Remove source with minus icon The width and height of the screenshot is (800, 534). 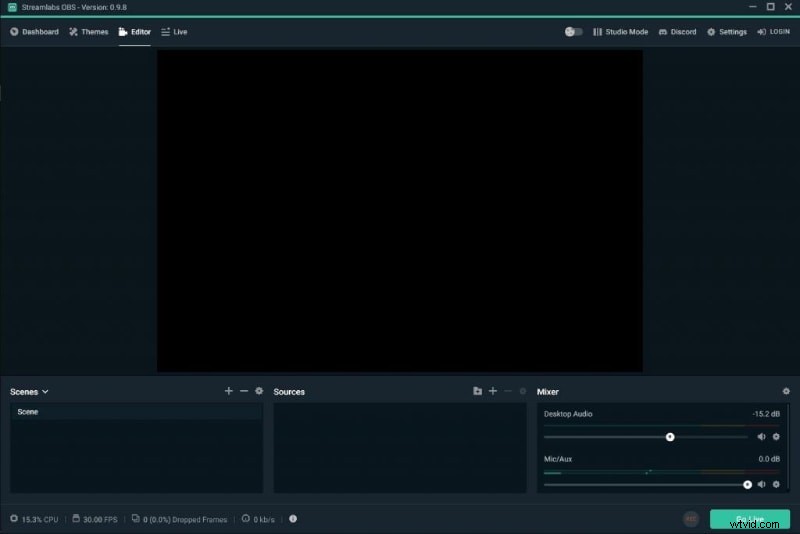point(508,391)
